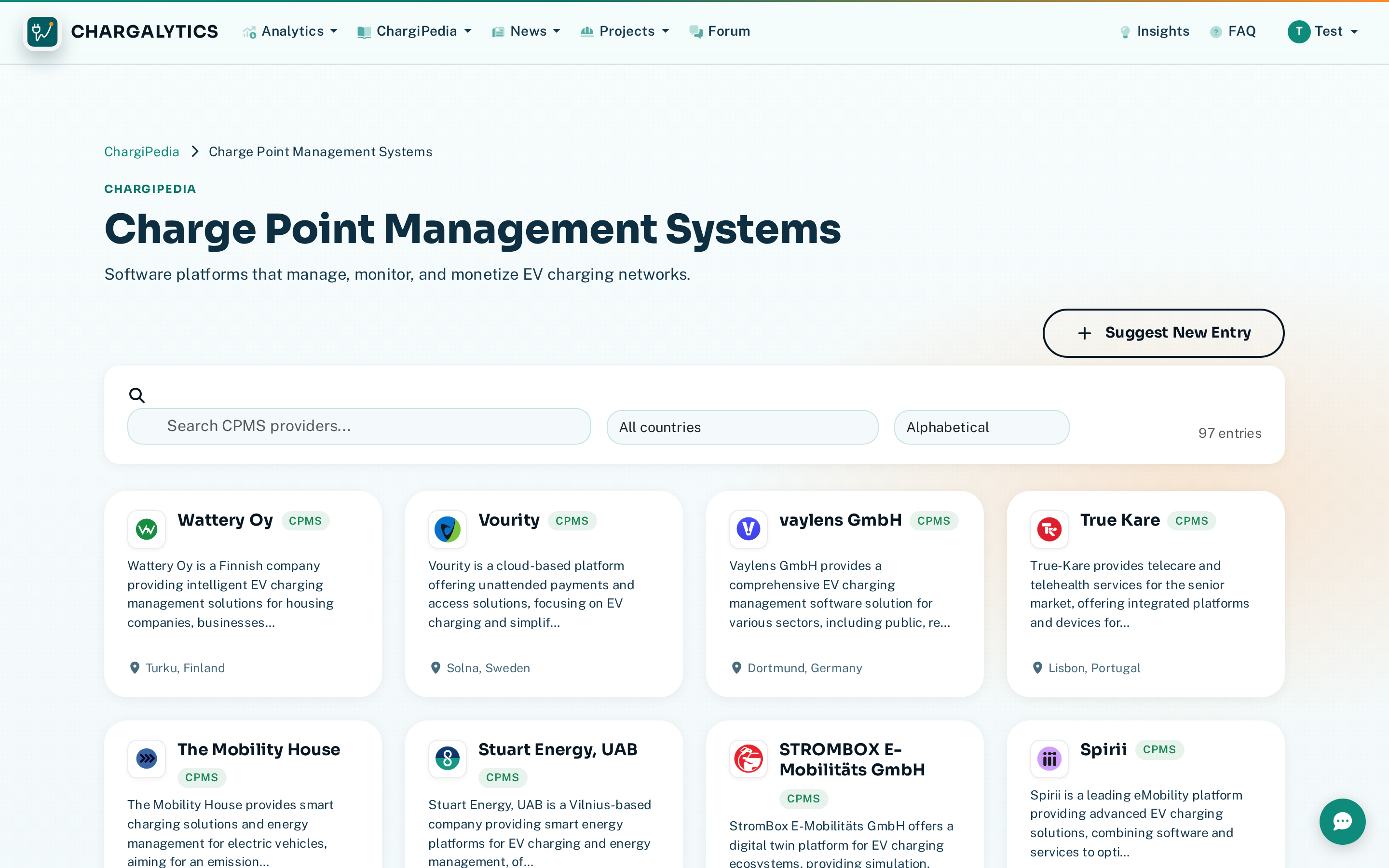1389x868 pixels.
Task: Click the CPMS tag on True Kare
Action: click(1191, 521)
